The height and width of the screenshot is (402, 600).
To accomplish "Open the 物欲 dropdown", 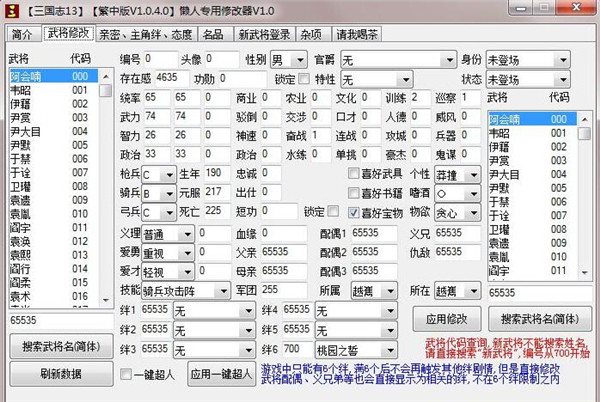I will [458, 213].
